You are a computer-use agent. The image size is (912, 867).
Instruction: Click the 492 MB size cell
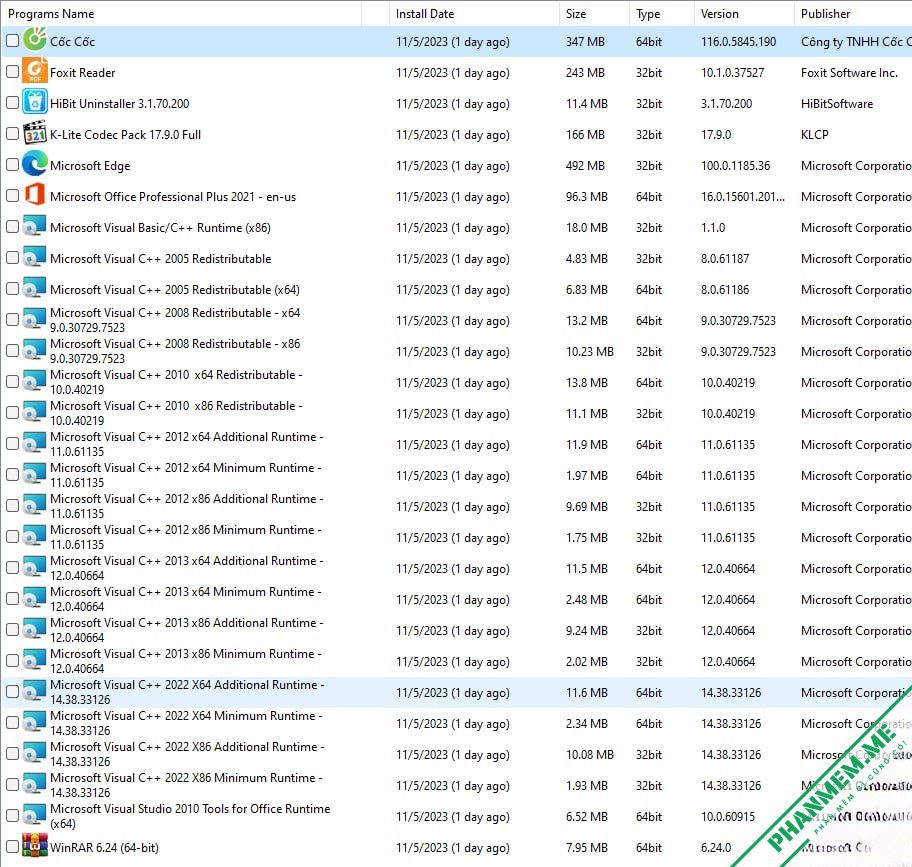click(x=586, y=166)
